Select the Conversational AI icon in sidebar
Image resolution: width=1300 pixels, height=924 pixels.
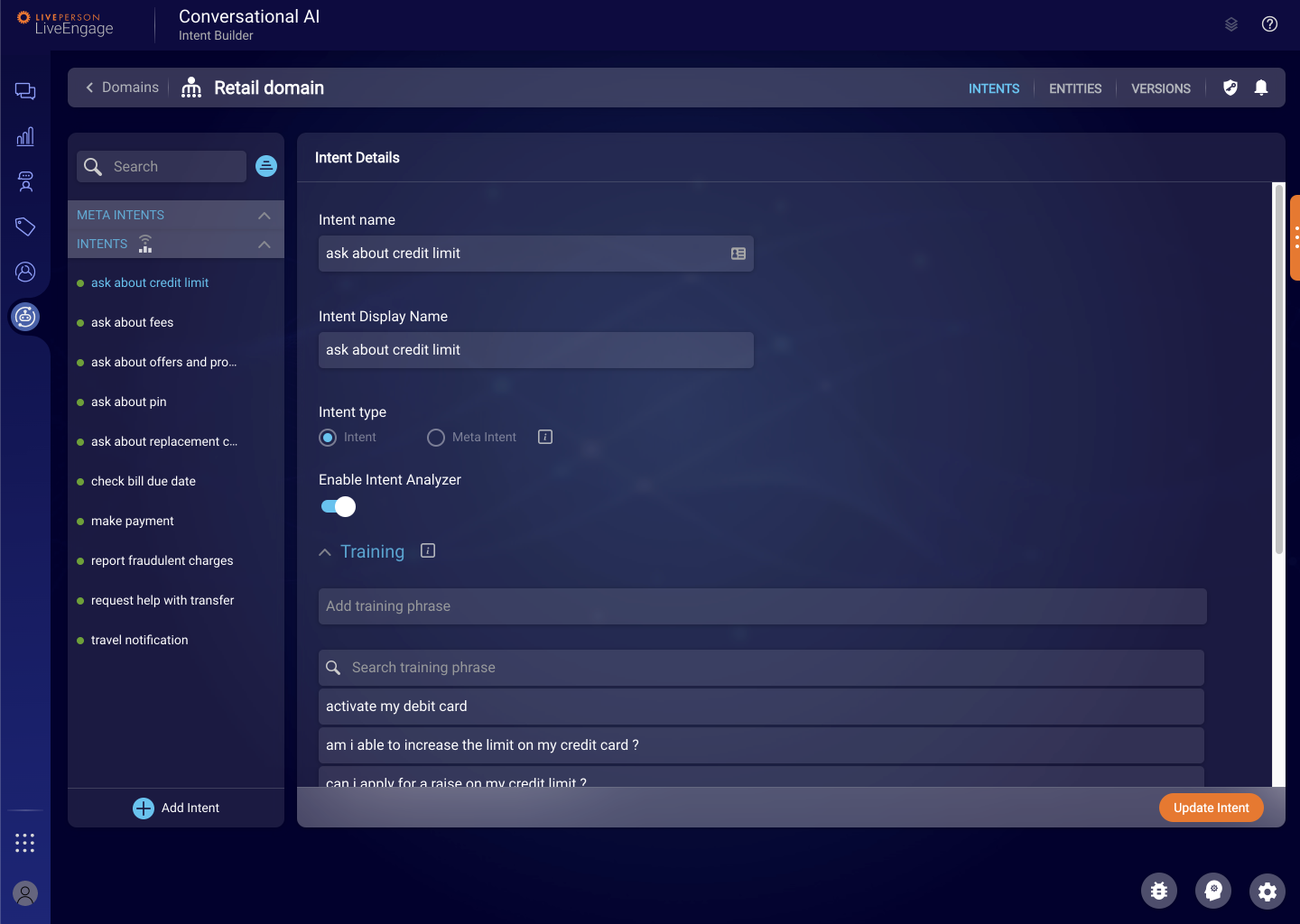(25, 317)
